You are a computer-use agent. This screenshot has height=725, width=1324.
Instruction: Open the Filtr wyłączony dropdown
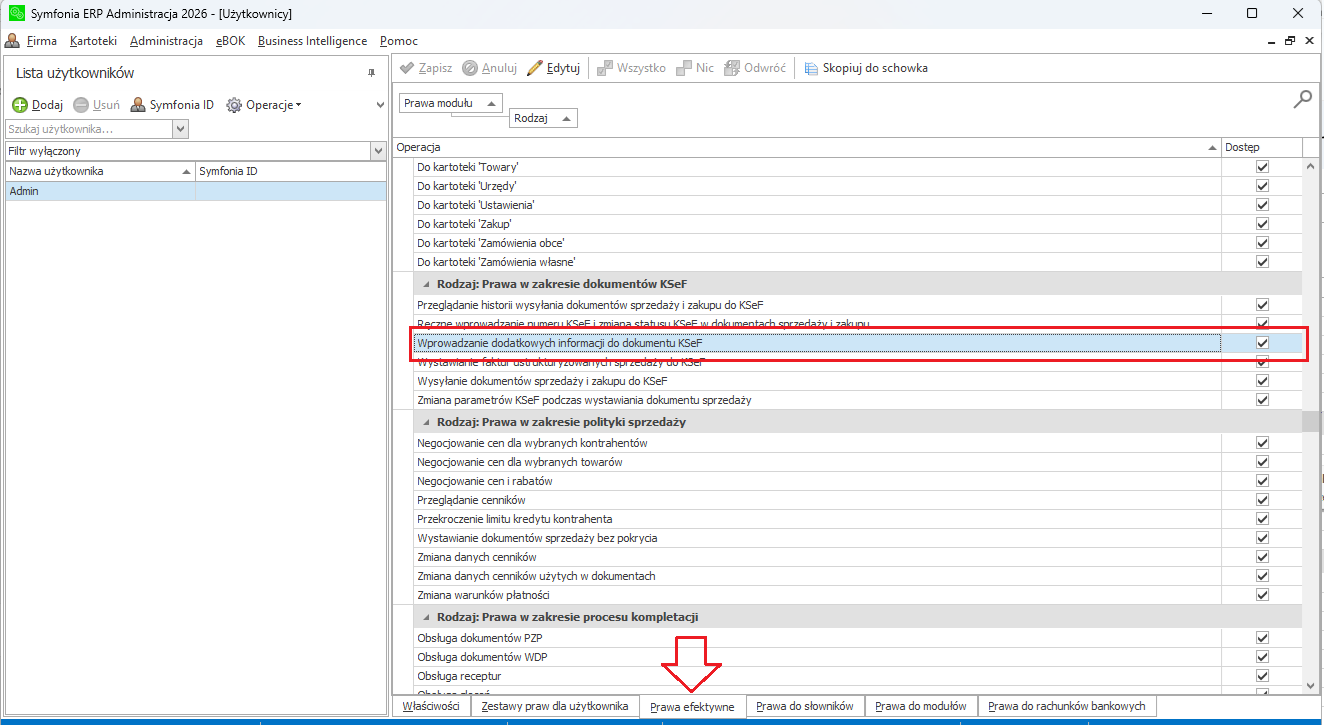[378, 151]
